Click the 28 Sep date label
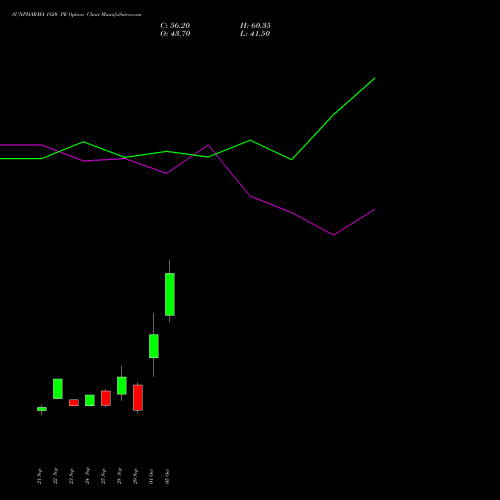 click(x=119, y=476)
